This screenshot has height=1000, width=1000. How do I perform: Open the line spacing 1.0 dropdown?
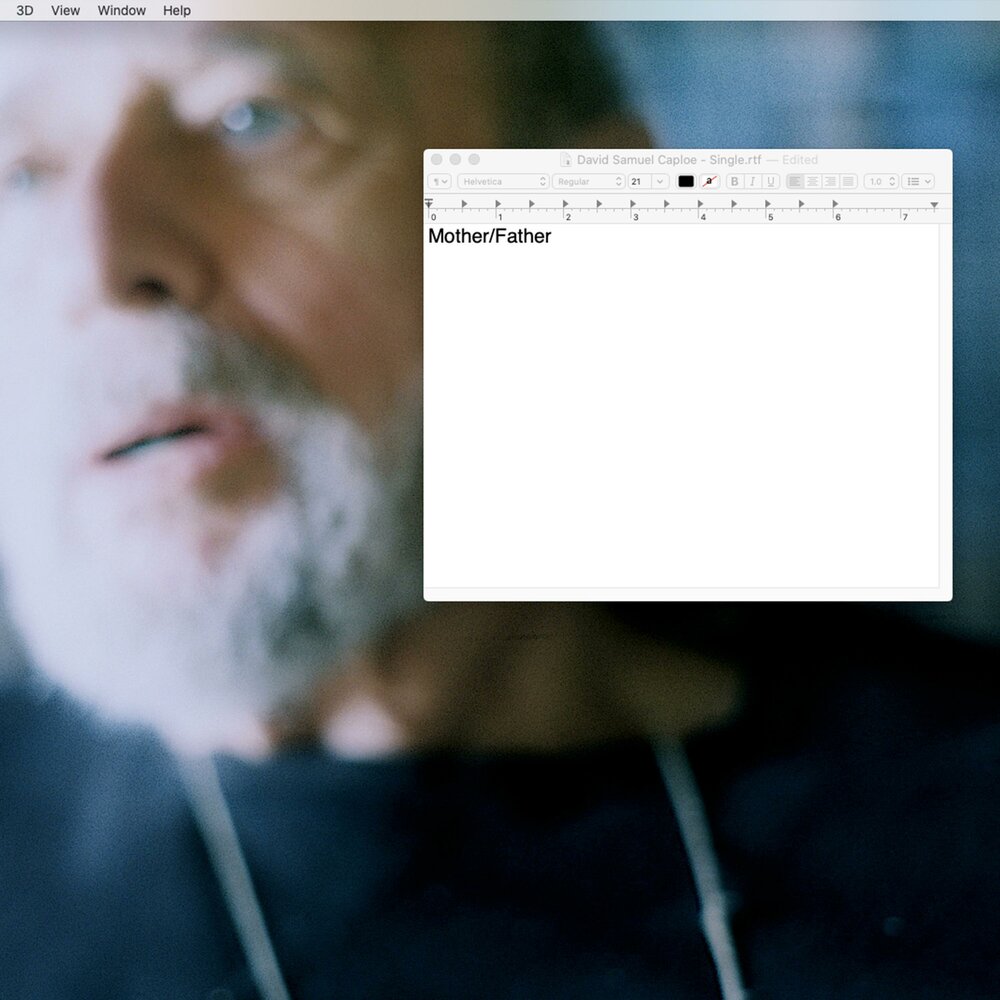881,182
